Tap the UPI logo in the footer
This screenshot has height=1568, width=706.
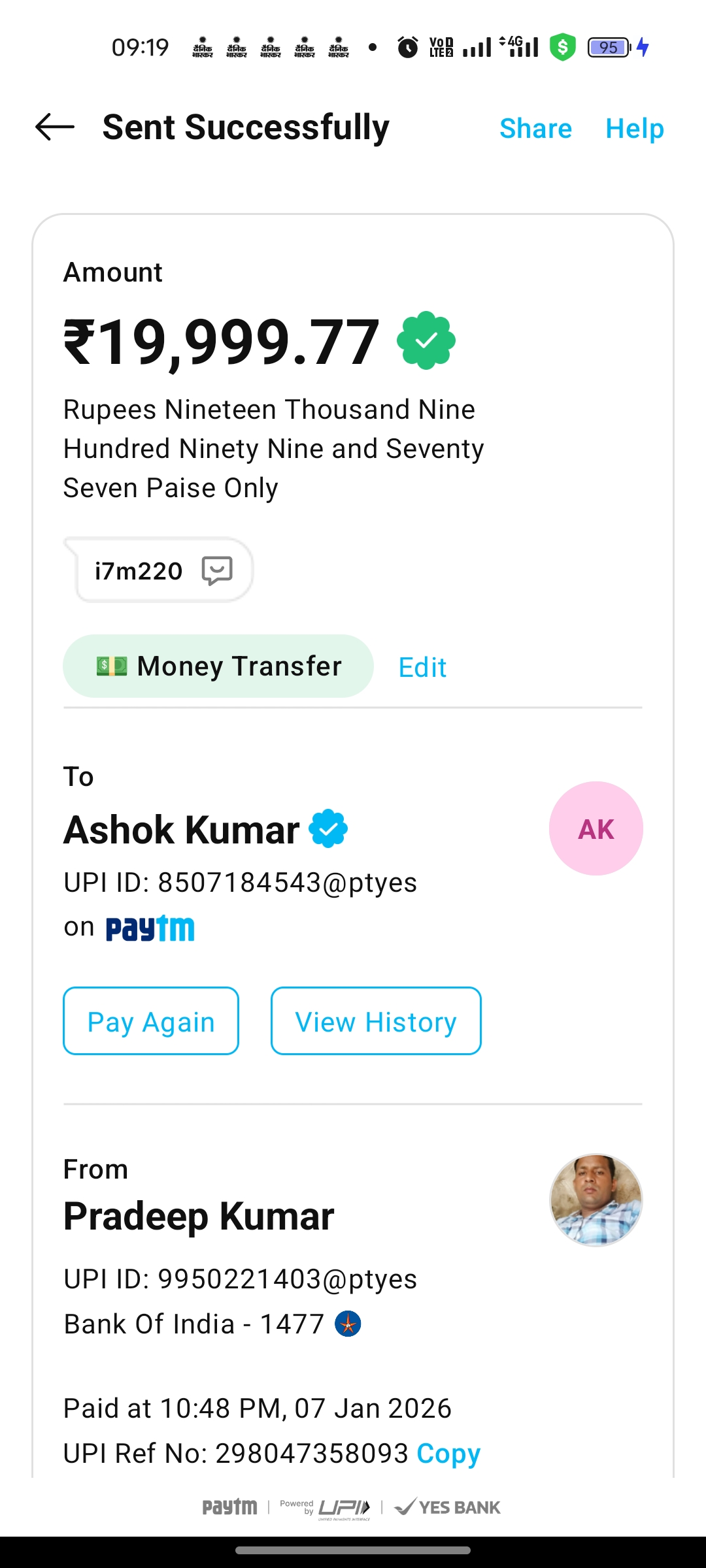coord(345,1507)
